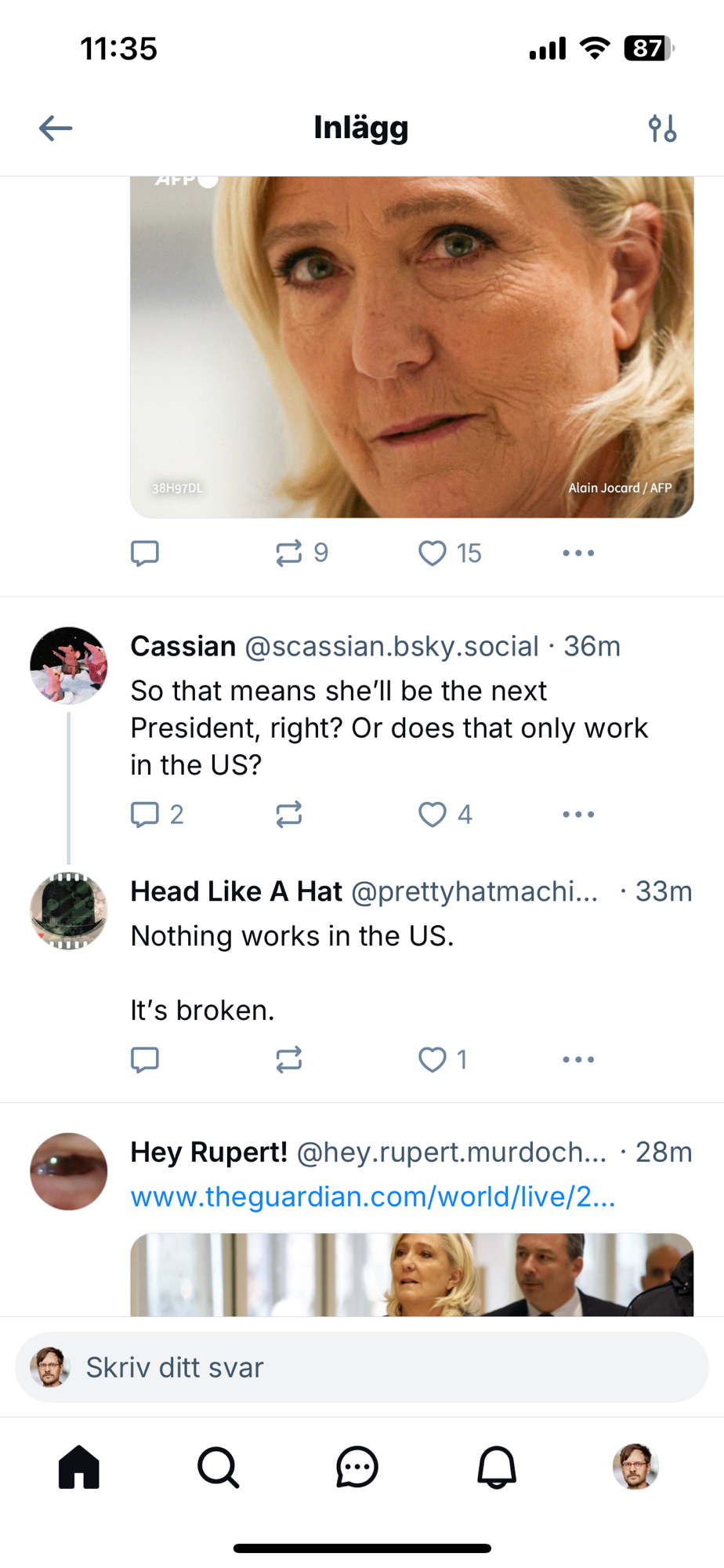Tap Cassian's profile avatar
The image size is (724, 1568).
coord(69,666)
